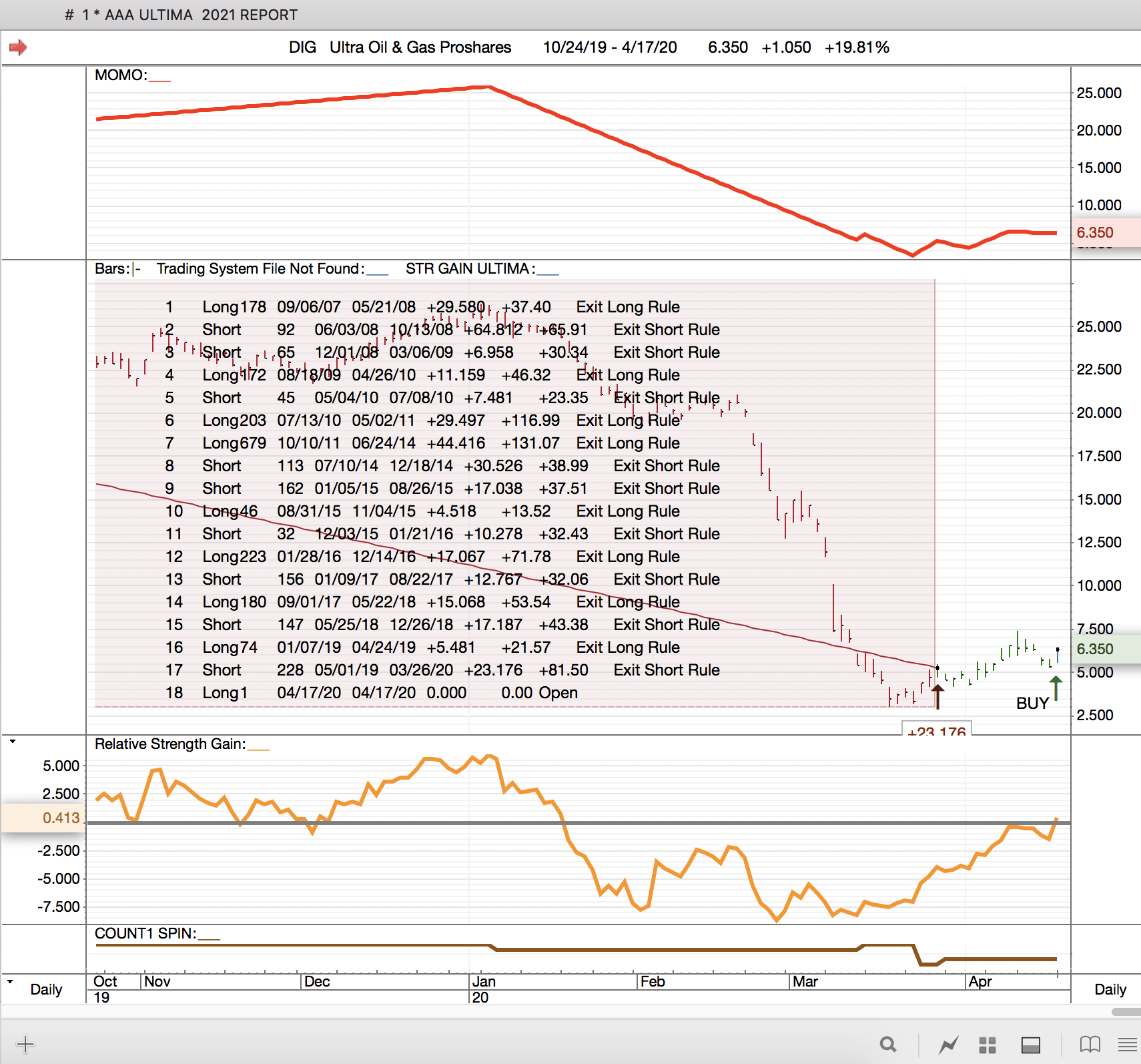Click the plus icon in the bottom-left corner
Image resolution: width=1141 pixels, height=1064 pixels.
tap(25, 1044)
